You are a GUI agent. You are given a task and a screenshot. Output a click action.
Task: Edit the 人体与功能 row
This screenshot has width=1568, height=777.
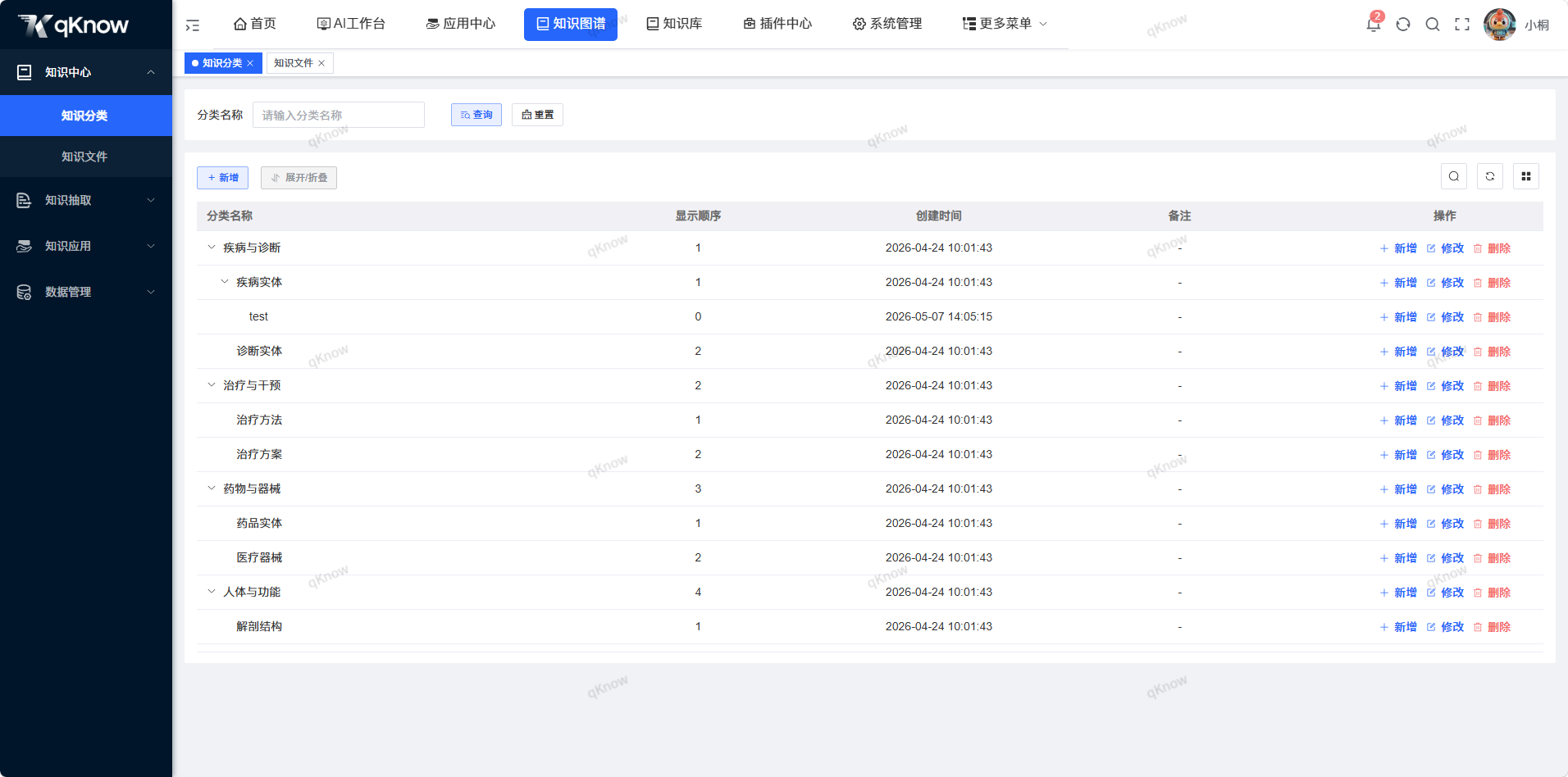pos(1445,593)
